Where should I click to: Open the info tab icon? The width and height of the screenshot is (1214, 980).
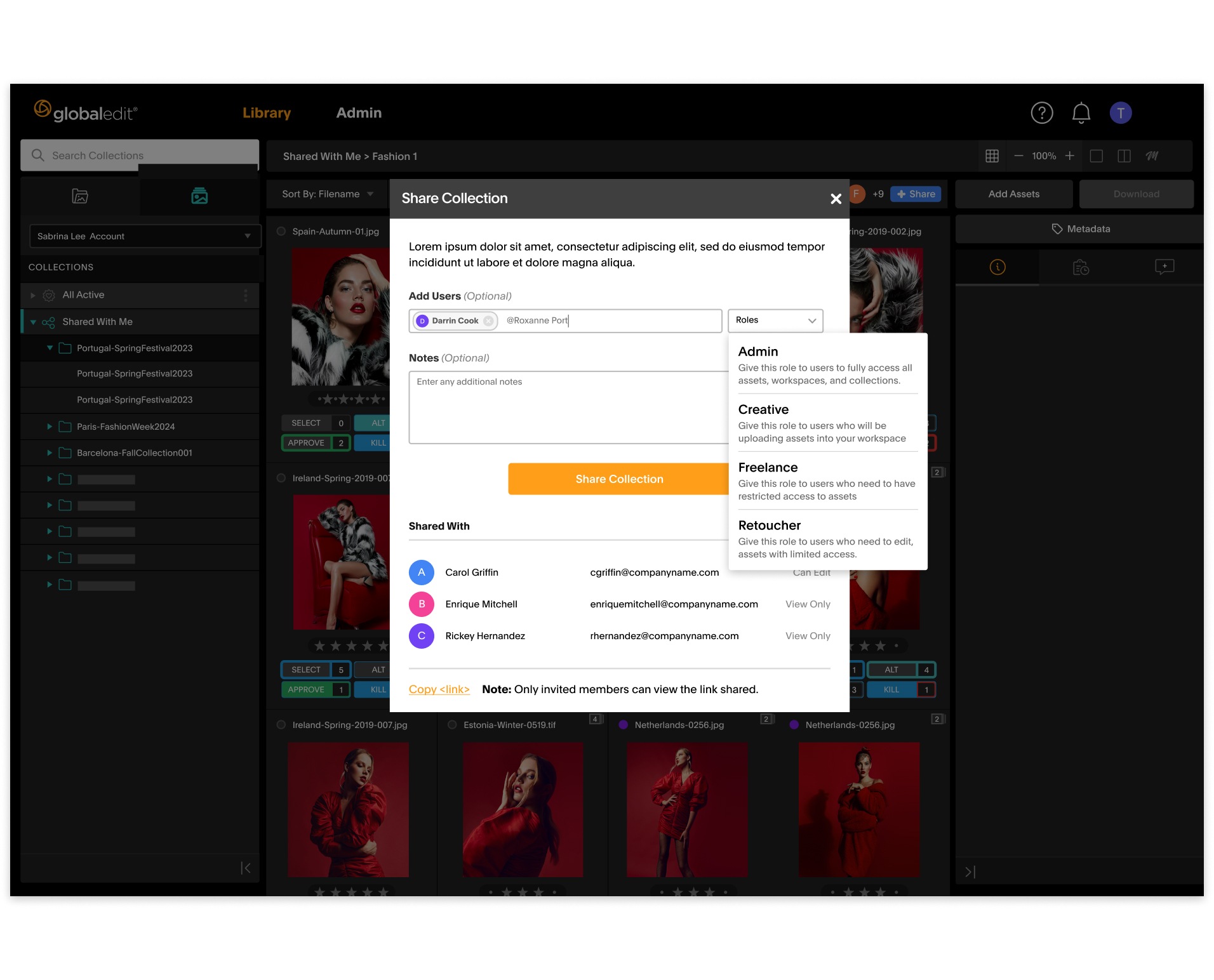pos(997,267)
